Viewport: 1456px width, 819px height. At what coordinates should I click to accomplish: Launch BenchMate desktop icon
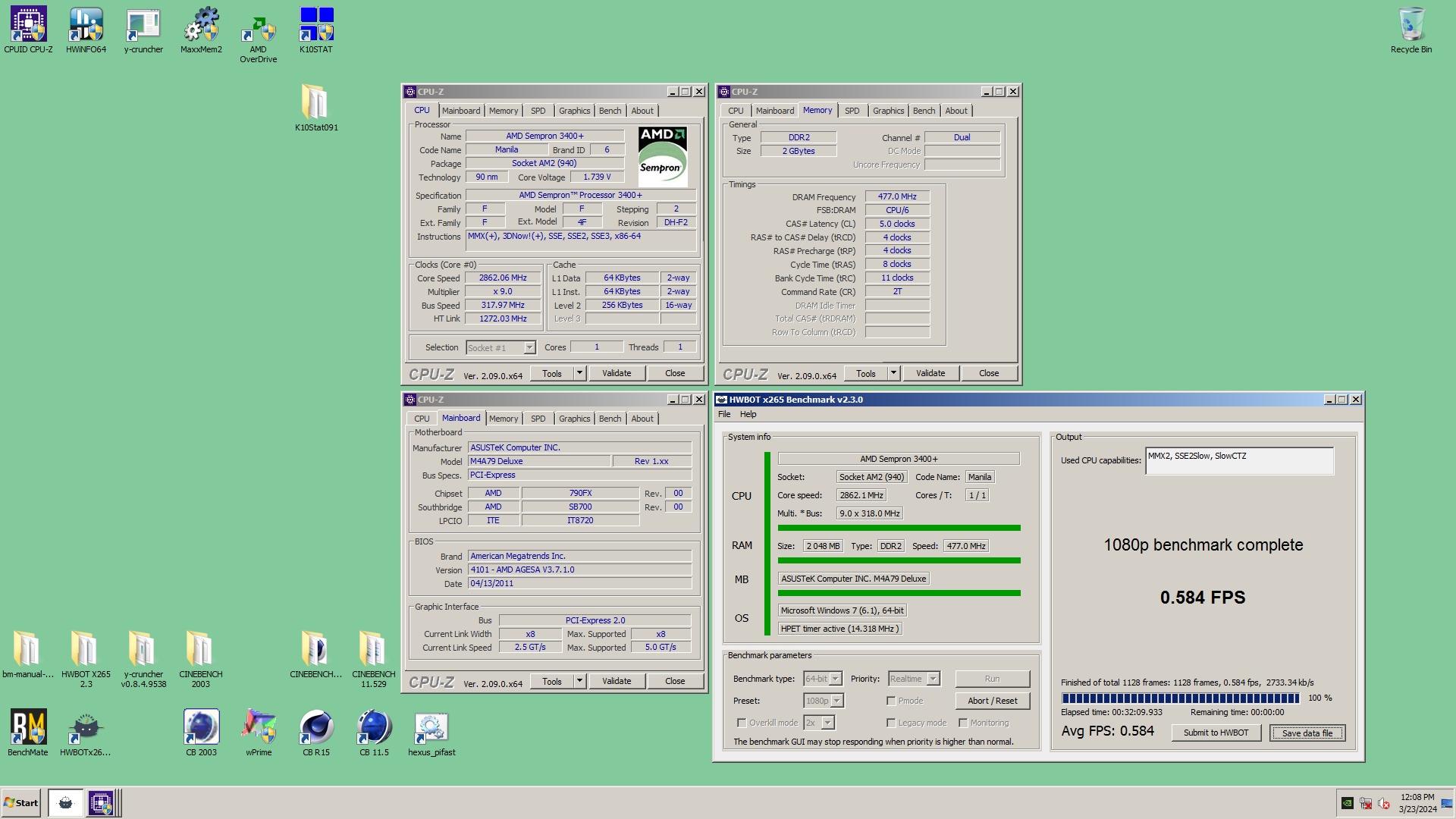28,733
